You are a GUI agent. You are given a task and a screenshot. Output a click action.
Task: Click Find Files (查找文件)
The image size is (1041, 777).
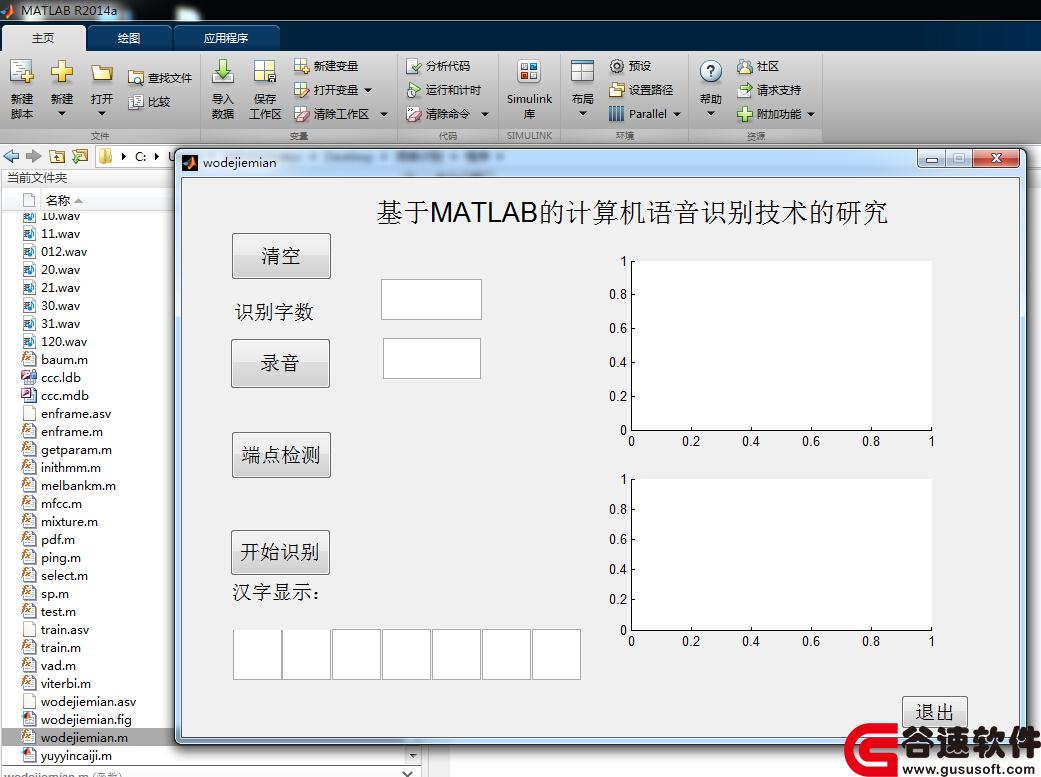(x=160, y=78)
